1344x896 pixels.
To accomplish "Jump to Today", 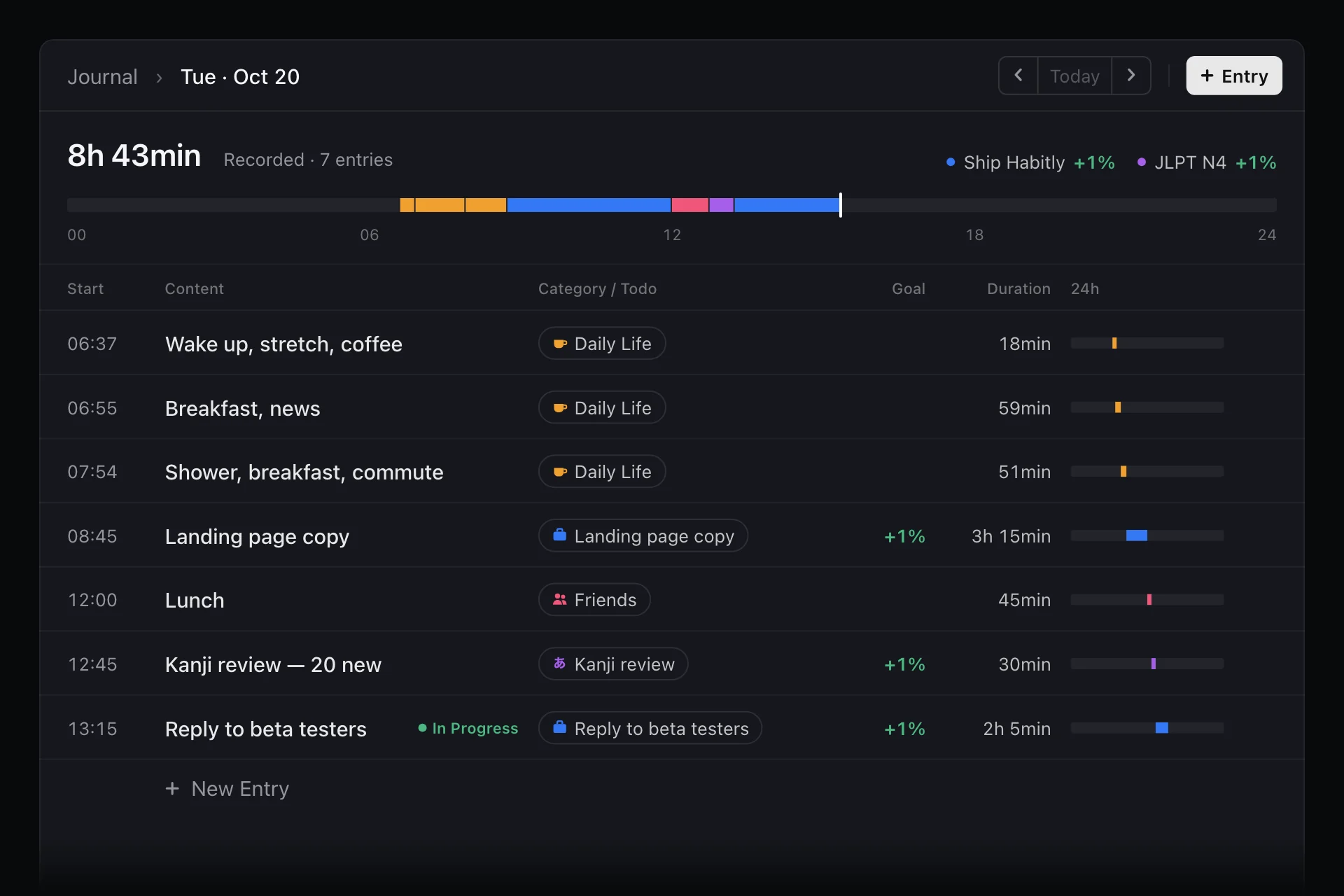I will click(x=1074, y=76).
